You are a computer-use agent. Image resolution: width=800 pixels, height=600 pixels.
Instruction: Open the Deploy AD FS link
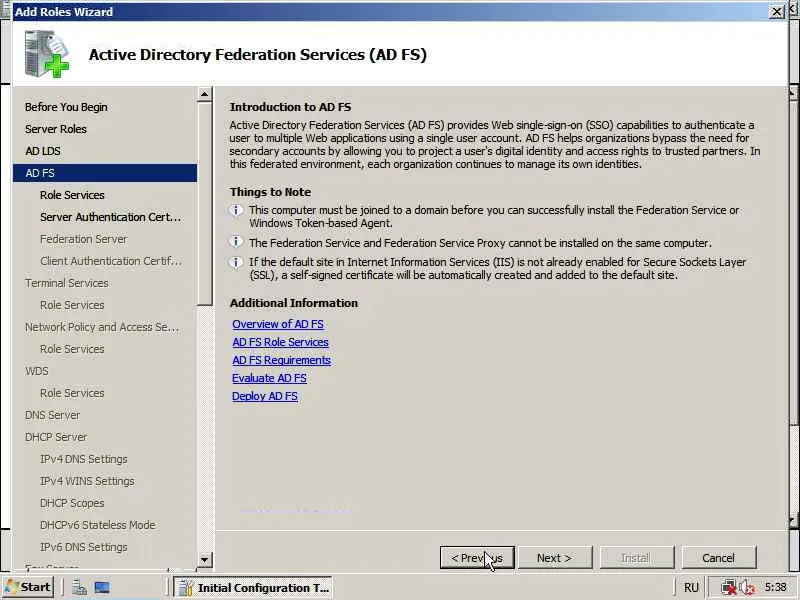point(265,396)
